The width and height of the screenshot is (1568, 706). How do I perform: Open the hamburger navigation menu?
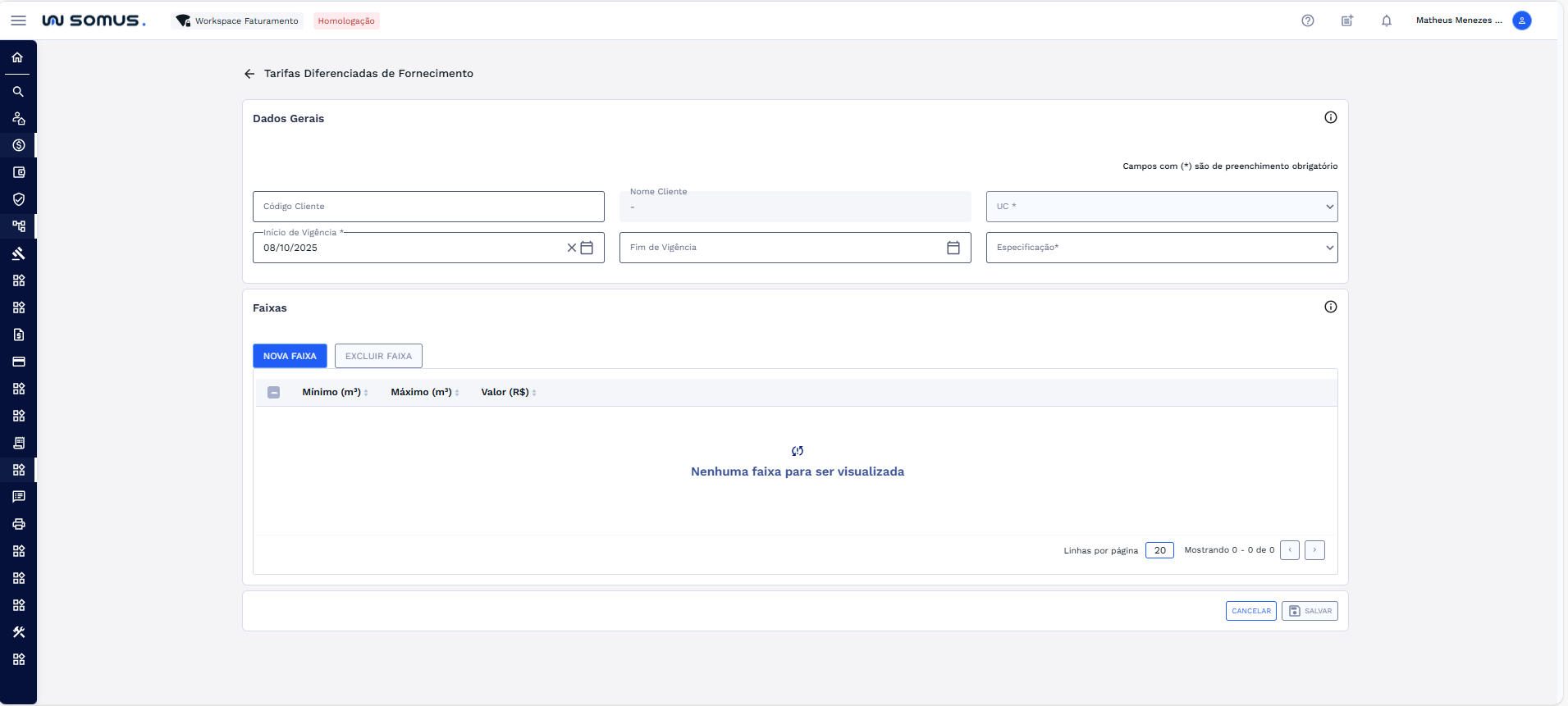(18, 20)
